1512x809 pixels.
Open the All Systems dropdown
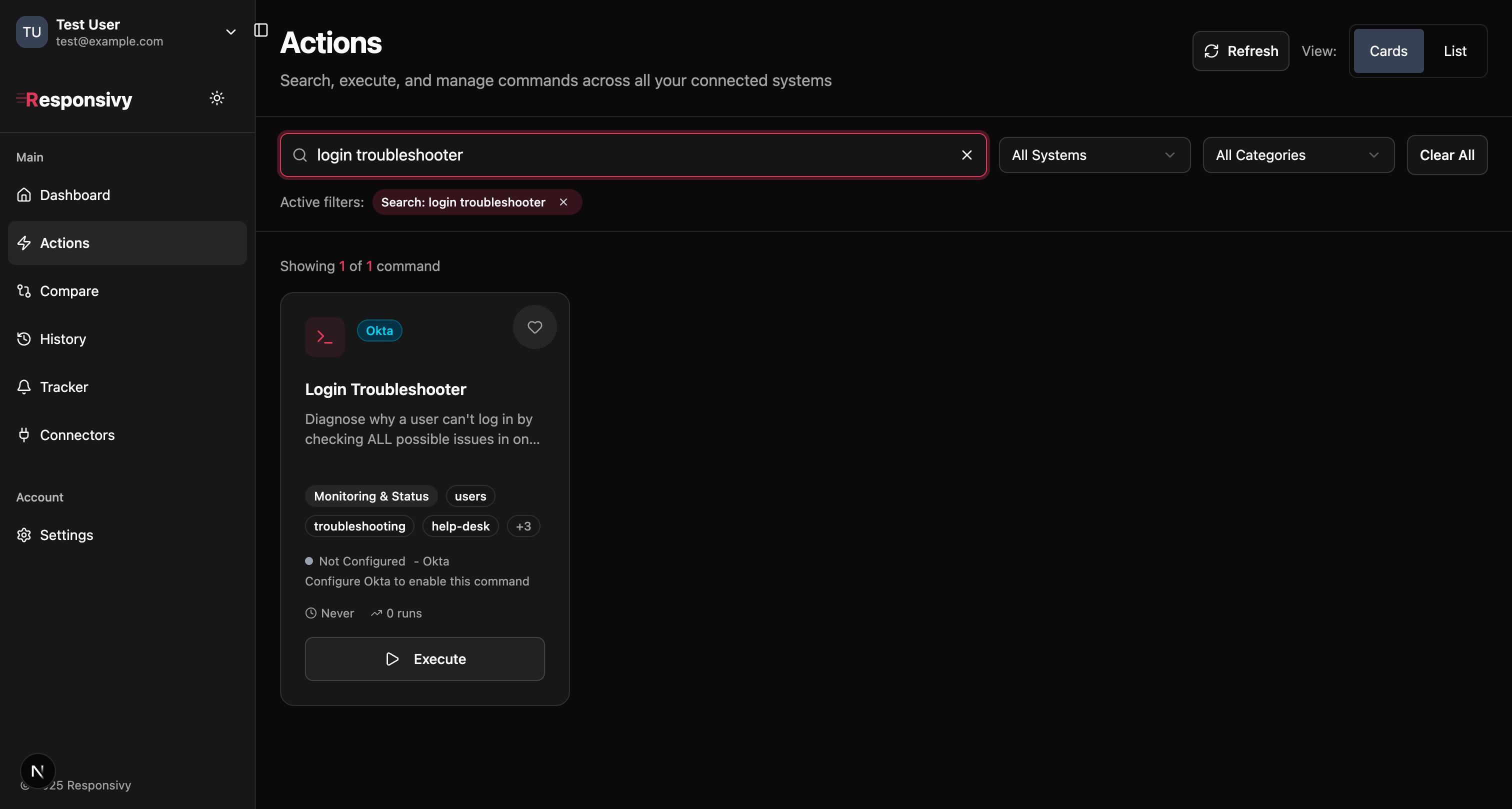[x=1094, y=154]
